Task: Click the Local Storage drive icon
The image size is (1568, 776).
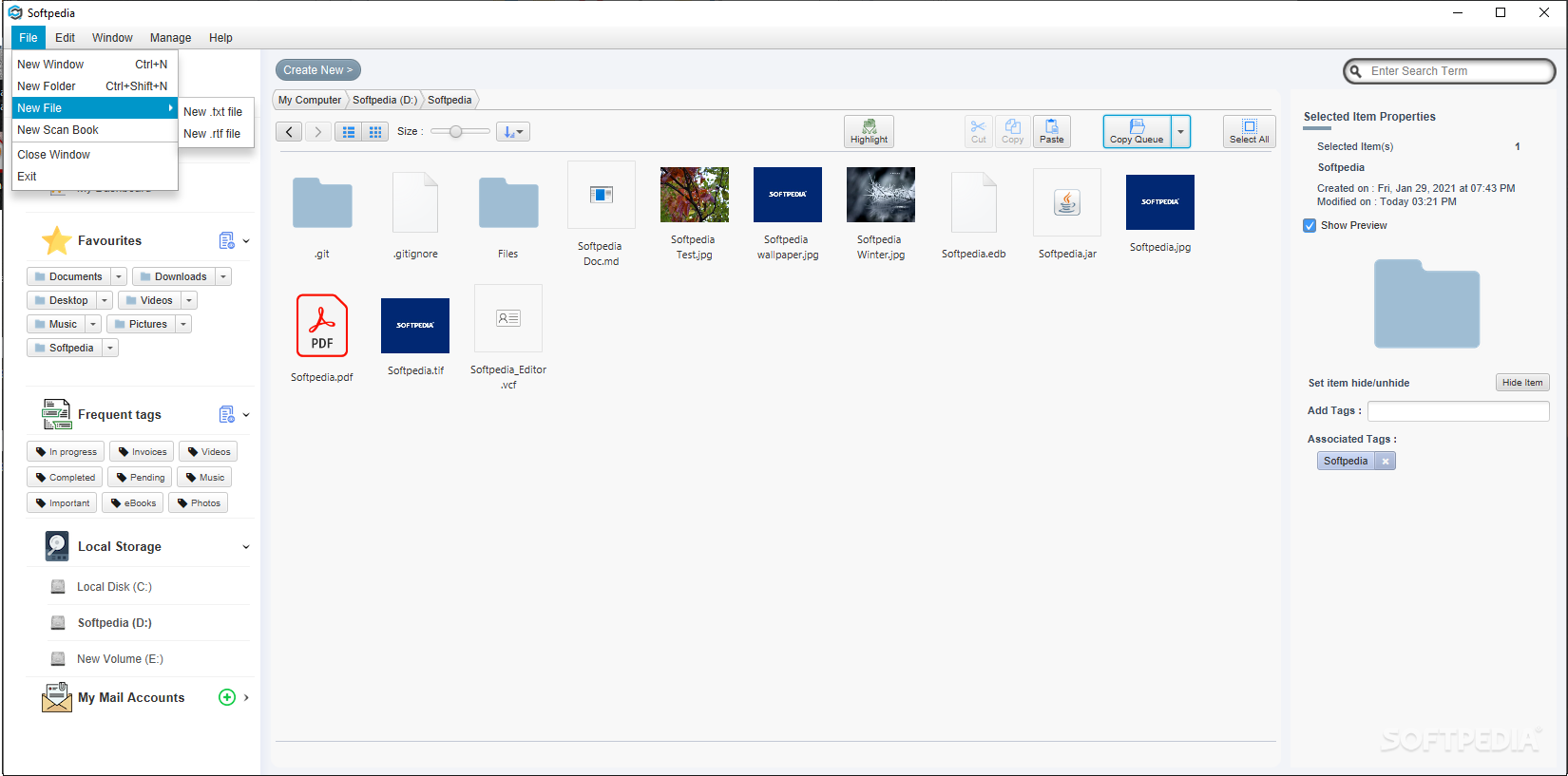Action: pos(56,546)
